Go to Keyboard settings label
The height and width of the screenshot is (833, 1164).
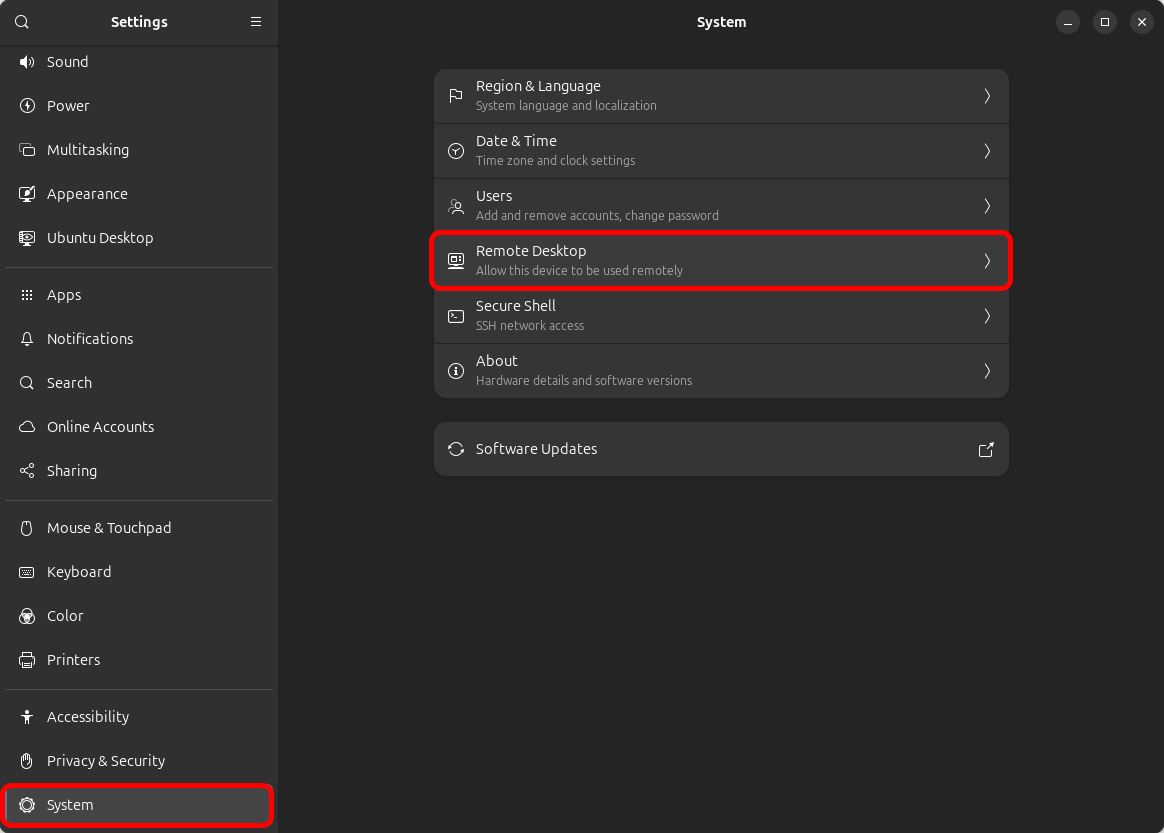pyautogui.click(x=79, y=572)
